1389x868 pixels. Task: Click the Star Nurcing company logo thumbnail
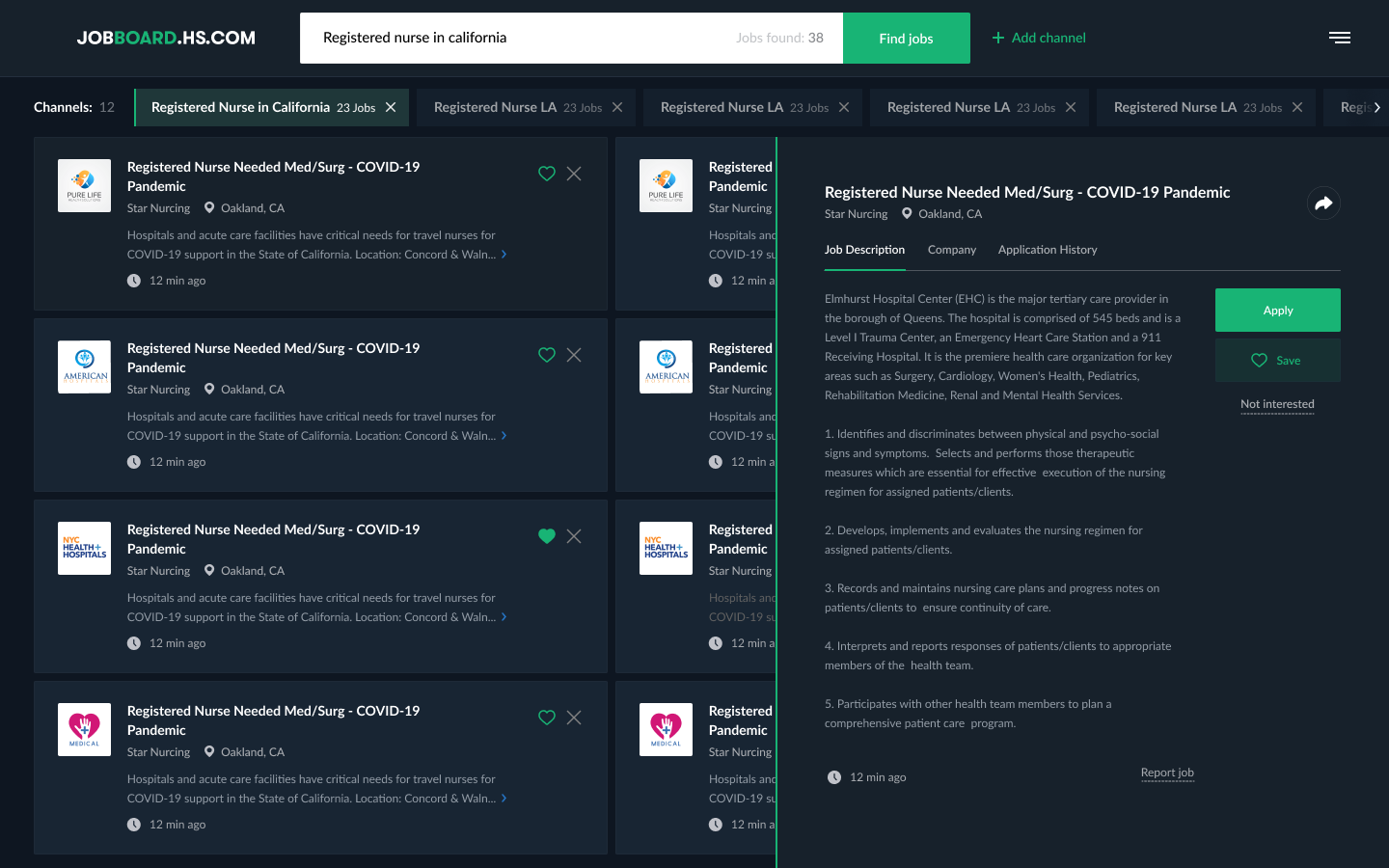click(84, 185)
